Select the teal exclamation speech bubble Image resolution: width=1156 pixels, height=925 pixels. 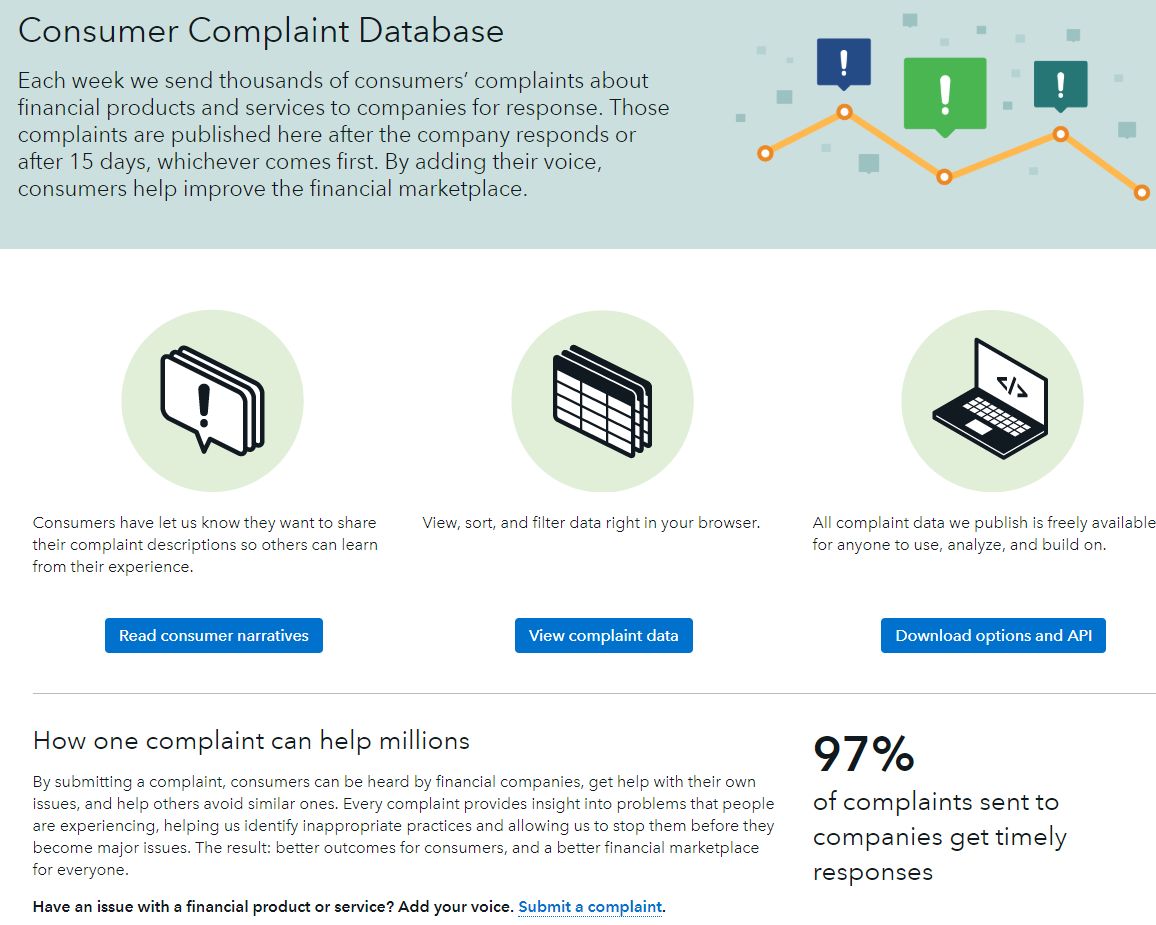(1060, 84)
